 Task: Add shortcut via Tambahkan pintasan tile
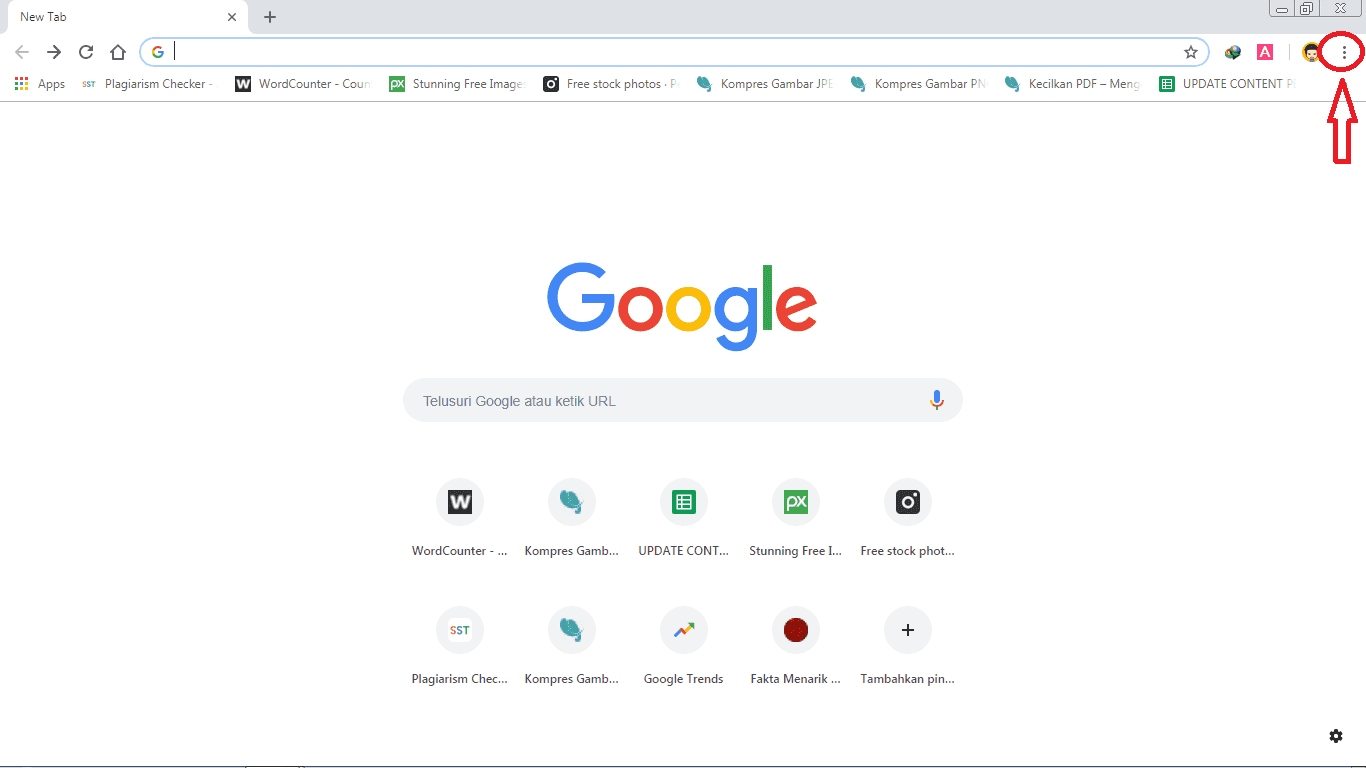tap(908, 647)
